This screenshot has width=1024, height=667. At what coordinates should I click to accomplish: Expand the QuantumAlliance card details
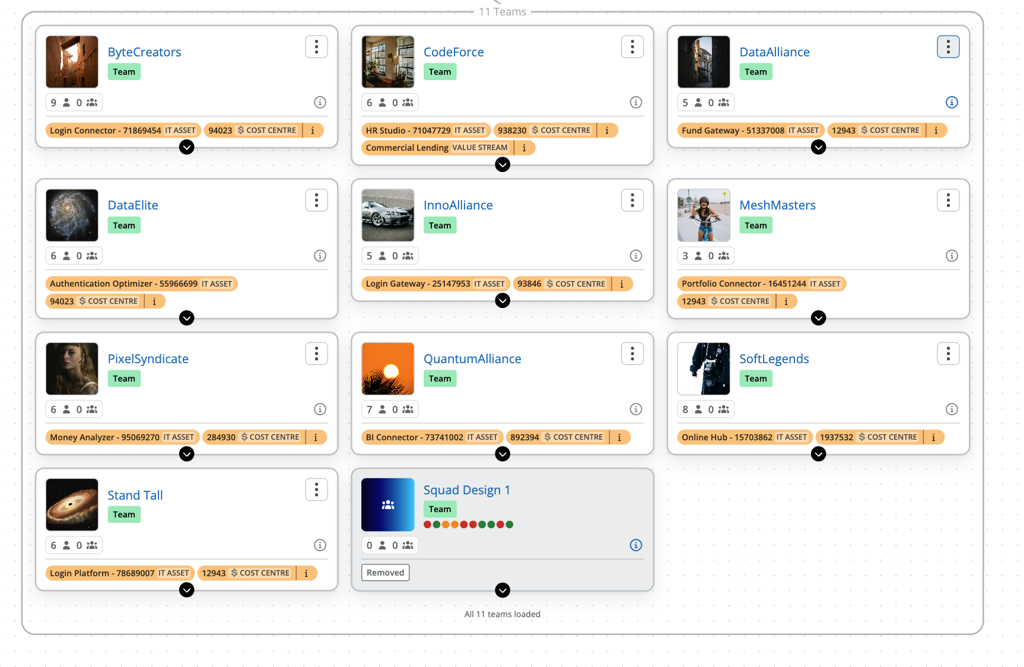502,454
